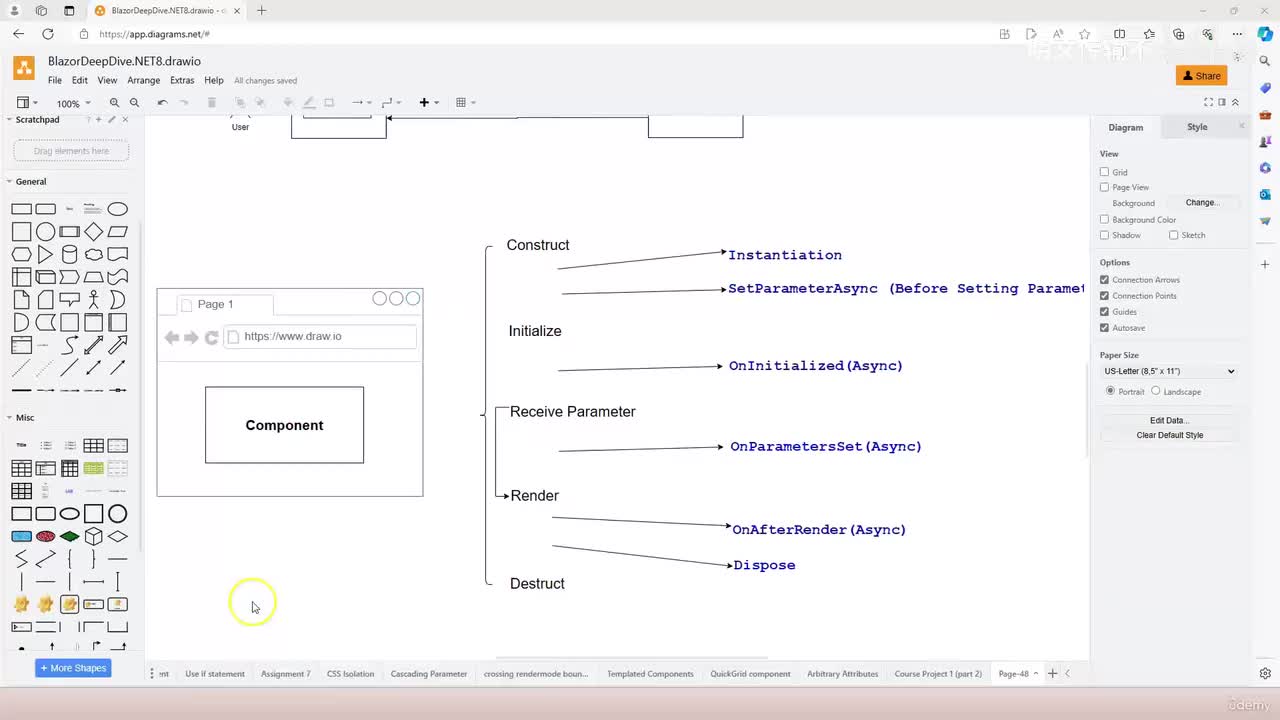Go back in browser history

19,34
